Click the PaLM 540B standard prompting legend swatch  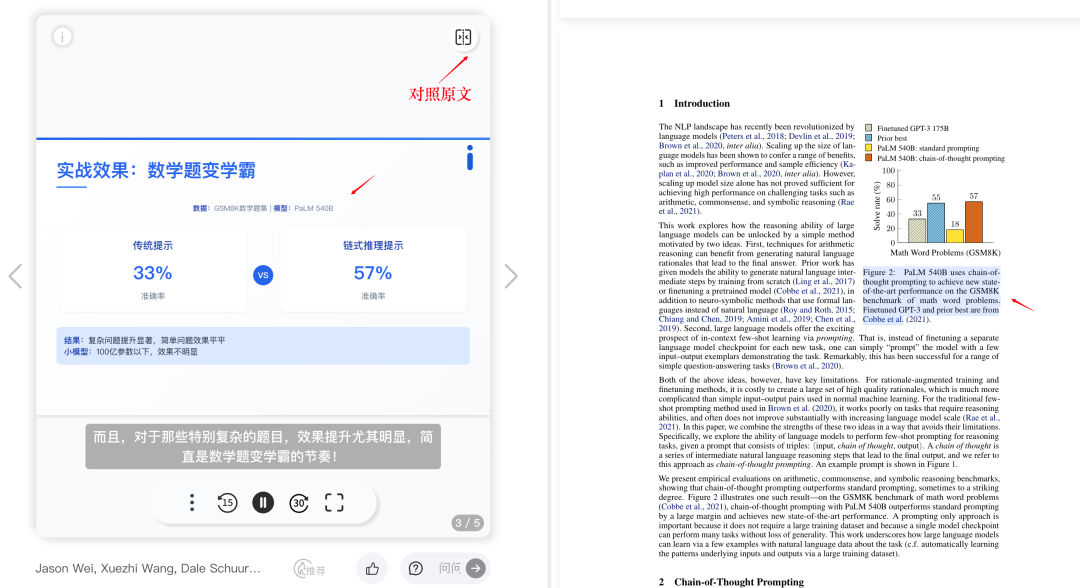[869, 148]
